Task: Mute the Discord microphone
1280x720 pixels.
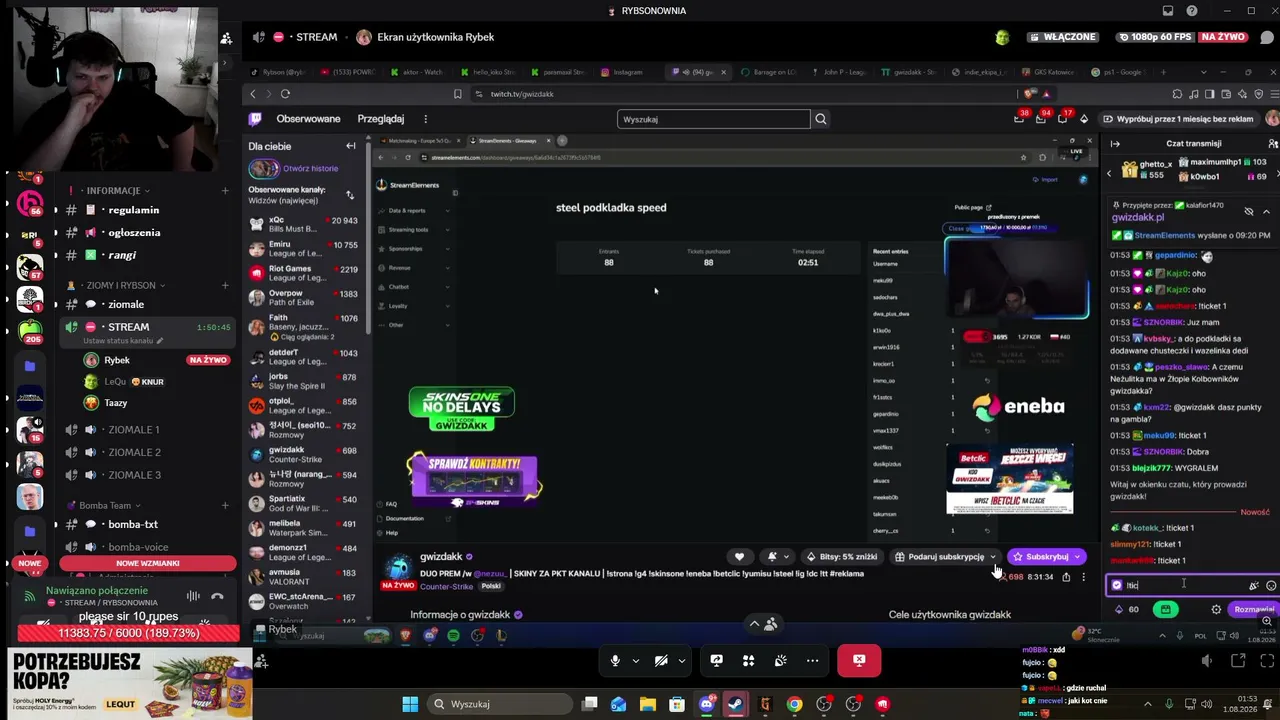Action: pos(615,660)
